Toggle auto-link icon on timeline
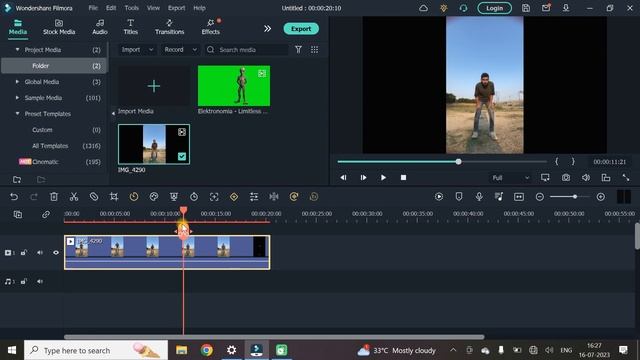The image size is (640, 360). point(46,214)
